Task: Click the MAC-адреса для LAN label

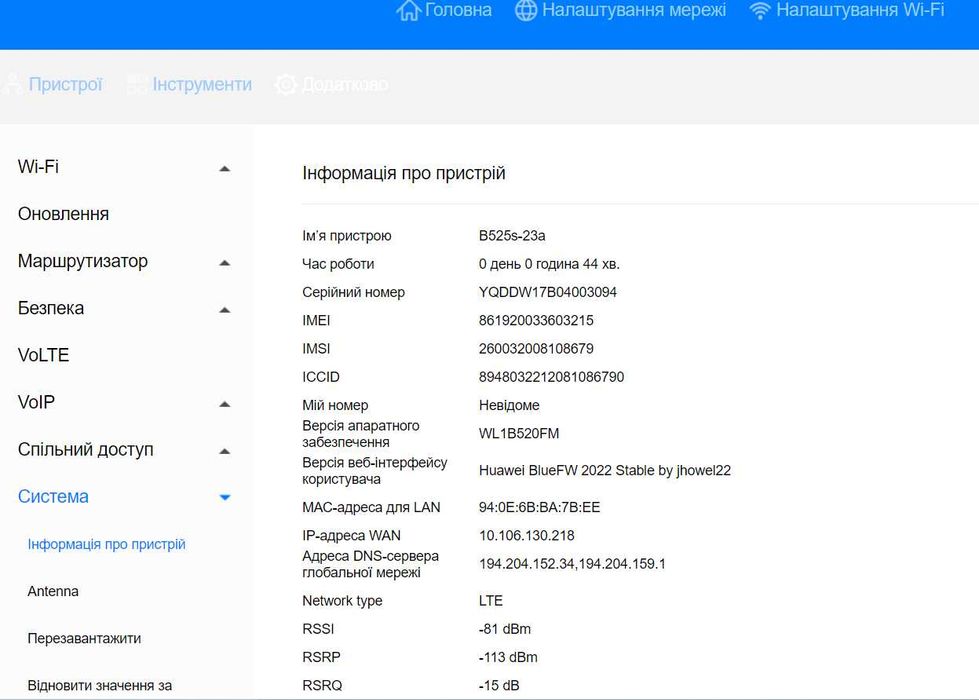Action: click(371, 507)
